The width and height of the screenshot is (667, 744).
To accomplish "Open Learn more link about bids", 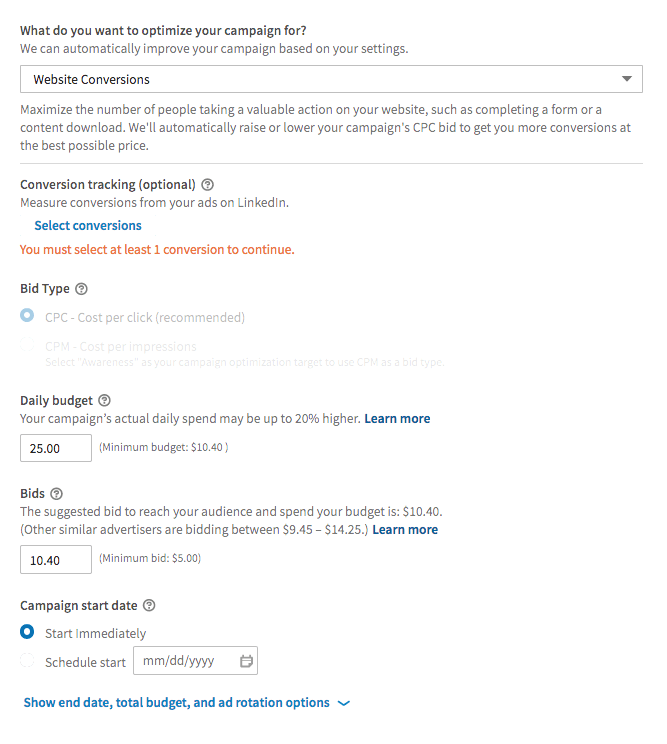I will [x=405, y=530].
